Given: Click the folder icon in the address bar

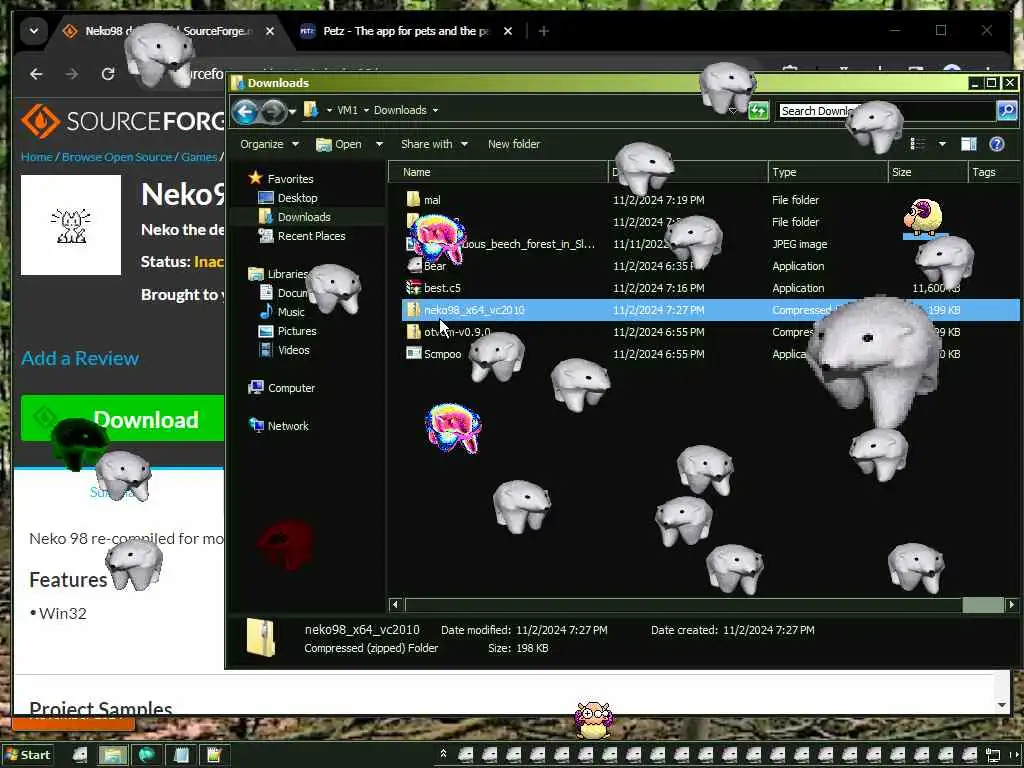Looking at the screenshot, I should pyautogui.click(x=311, y=110).
